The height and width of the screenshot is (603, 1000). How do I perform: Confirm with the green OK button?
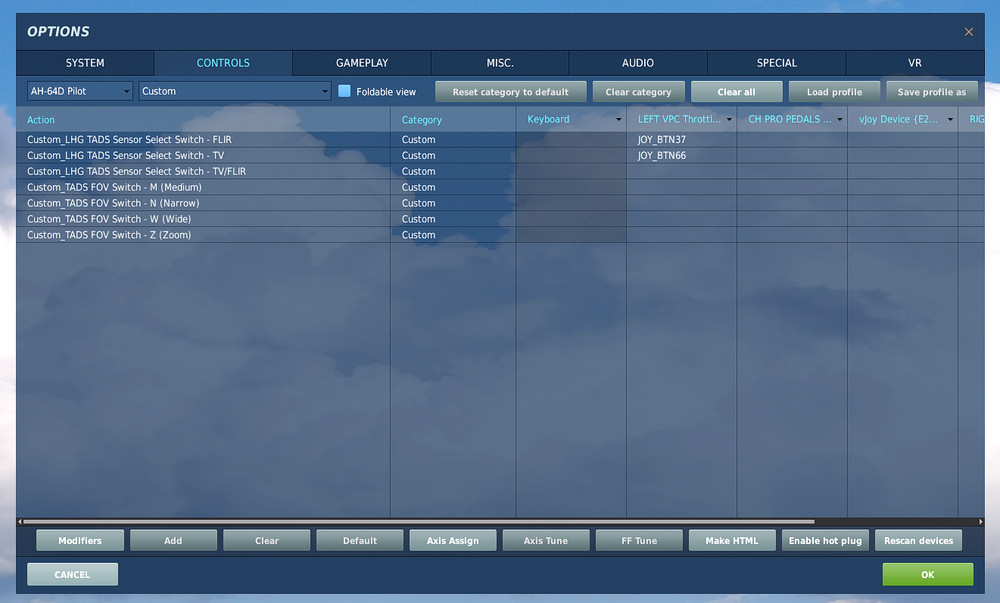(928, 574)
